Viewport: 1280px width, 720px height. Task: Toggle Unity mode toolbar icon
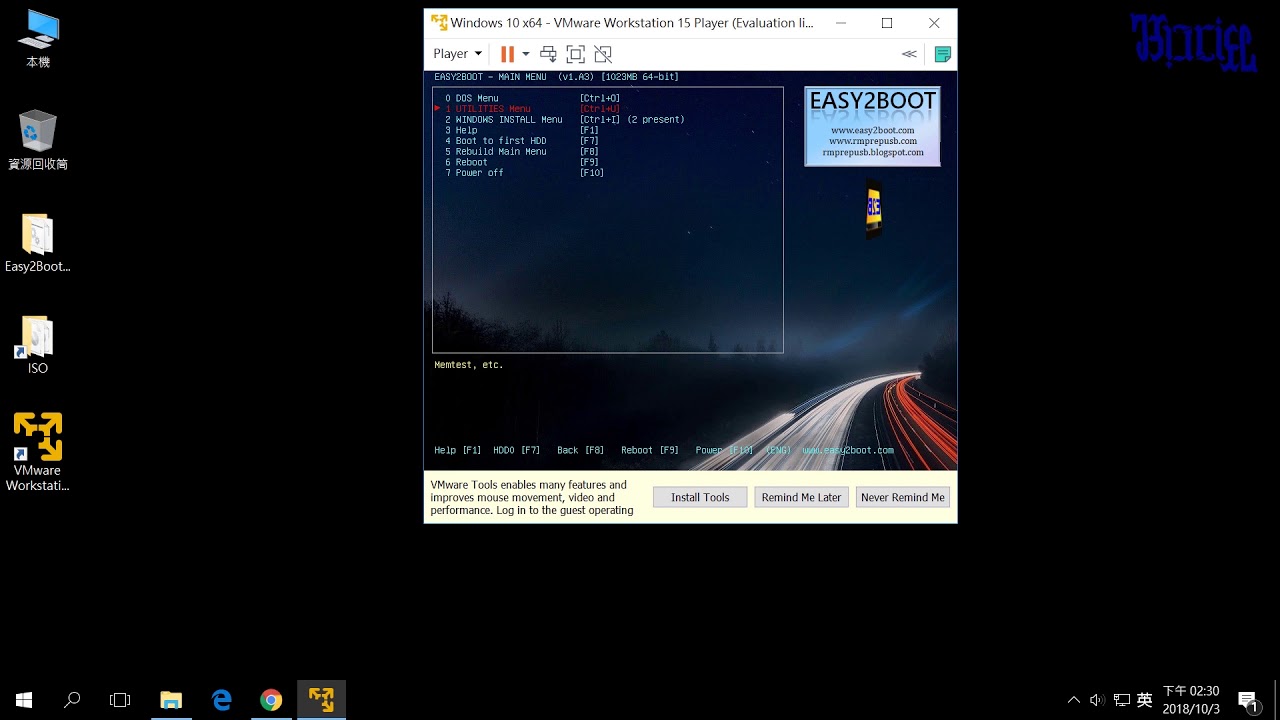pos(602,54)
